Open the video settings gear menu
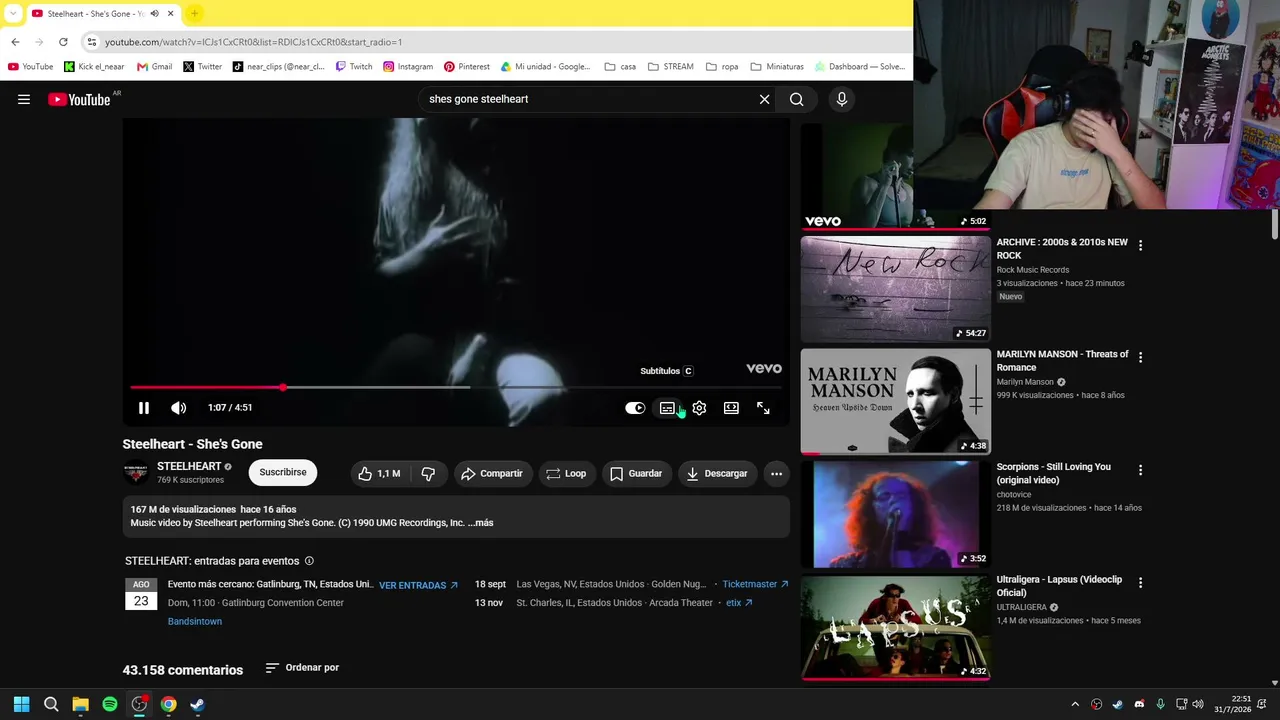 (x=699, y=408)
